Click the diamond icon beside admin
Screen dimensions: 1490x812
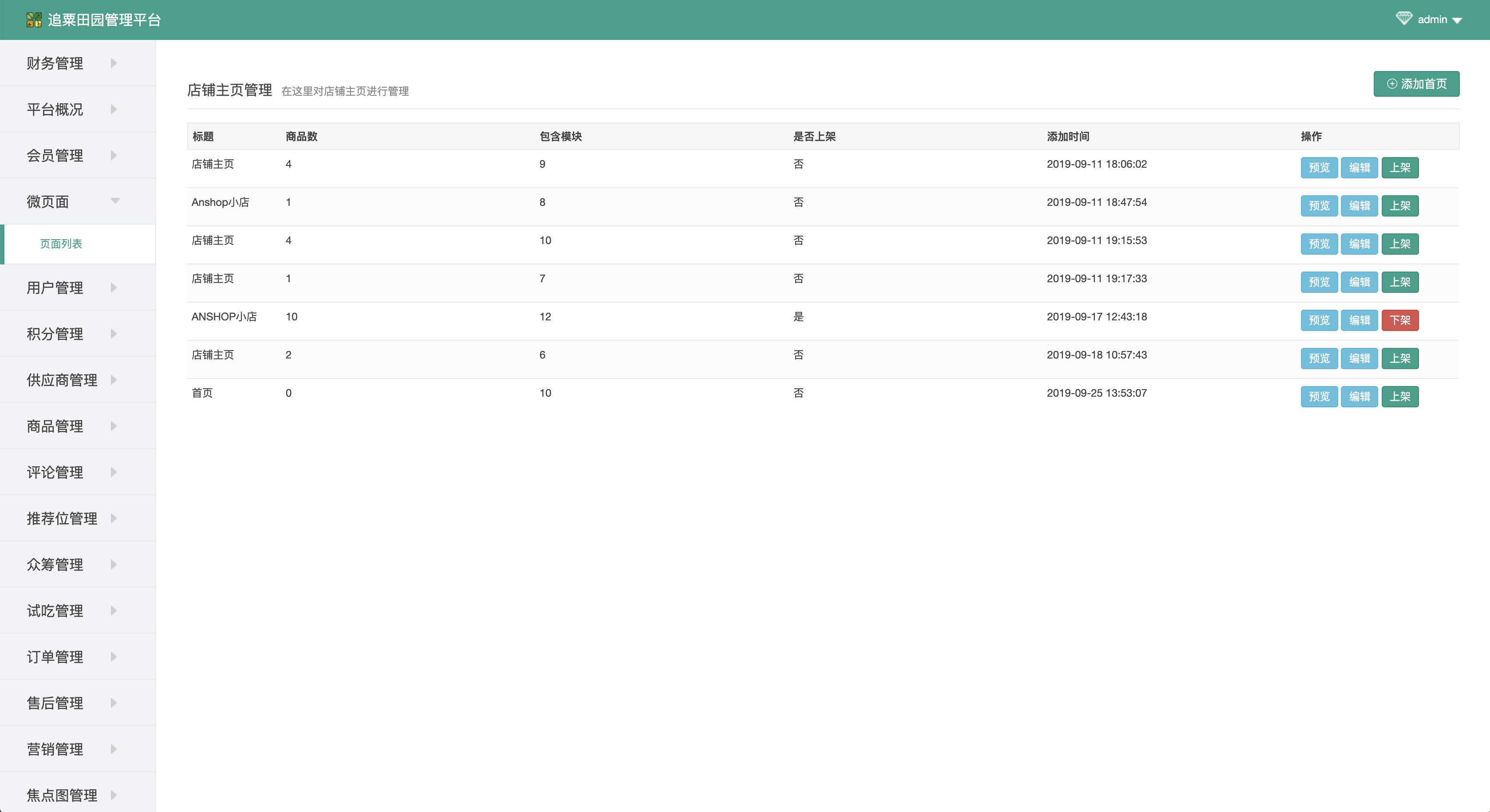pyautogui.click(x=1404, y=19)
